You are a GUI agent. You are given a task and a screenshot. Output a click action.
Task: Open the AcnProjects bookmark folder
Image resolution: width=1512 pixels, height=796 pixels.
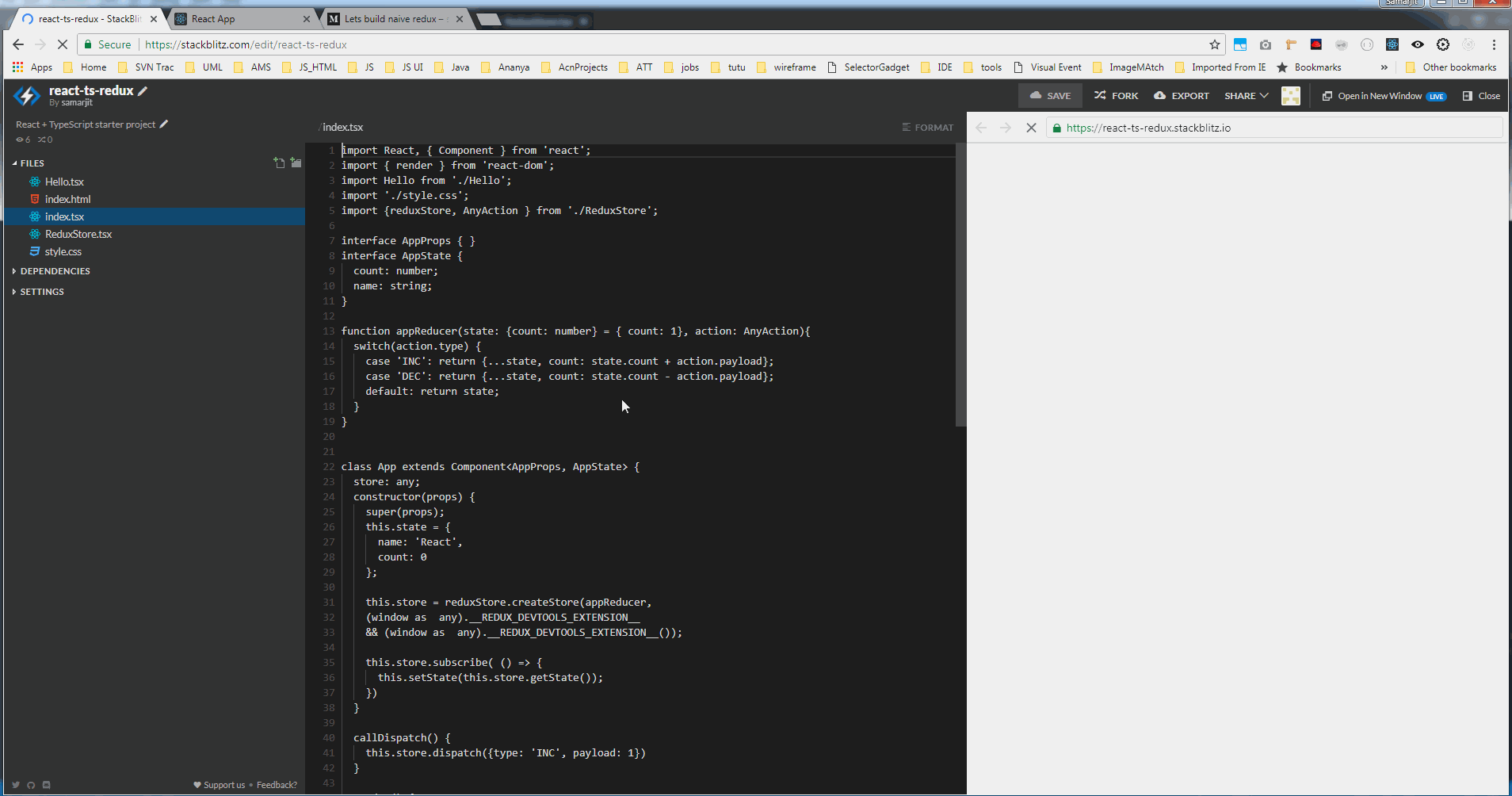point(575,67)
